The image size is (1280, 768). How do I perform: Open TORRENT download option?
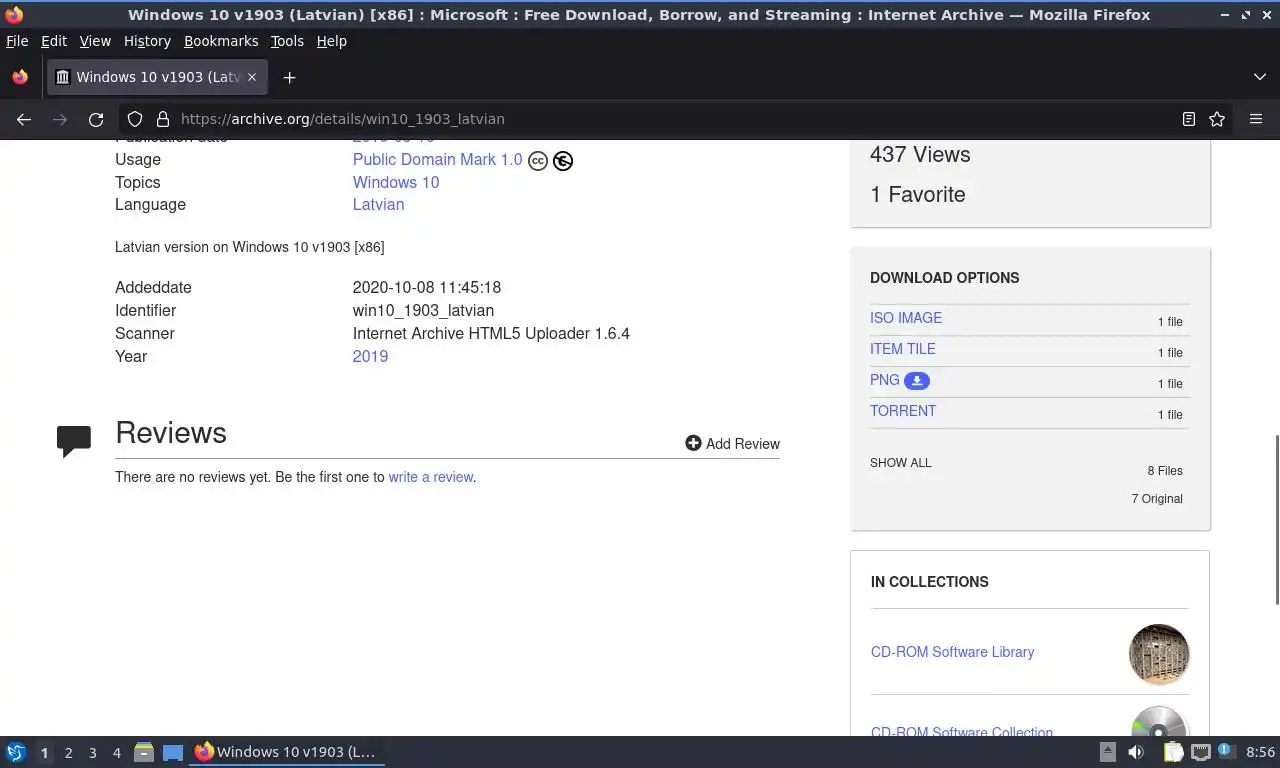[x=903, y=411]
